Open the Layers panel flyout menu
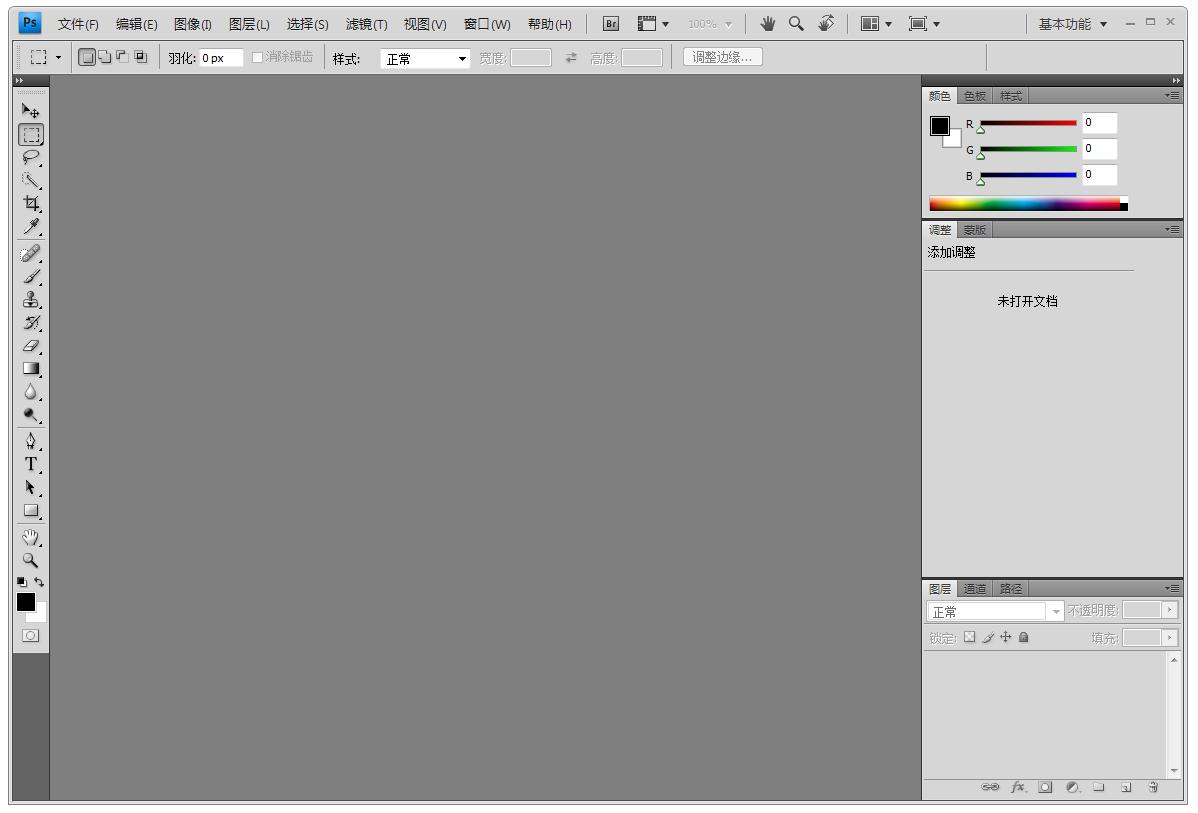Screen dimensions: 1198x813 (x=1171, y=588)
